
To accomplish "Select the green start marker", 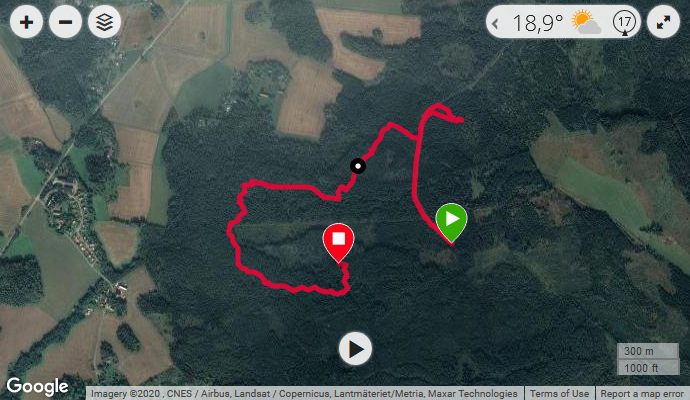I will coord(451,221).
